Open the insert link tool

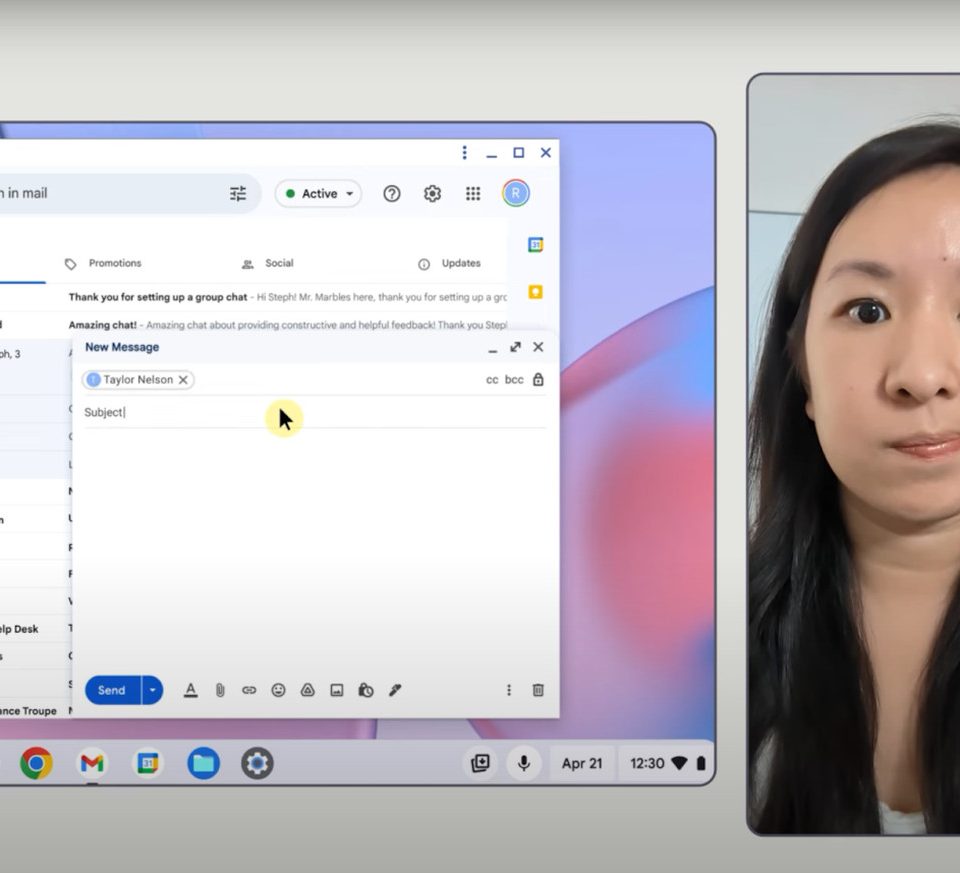(x=249, y=690)
